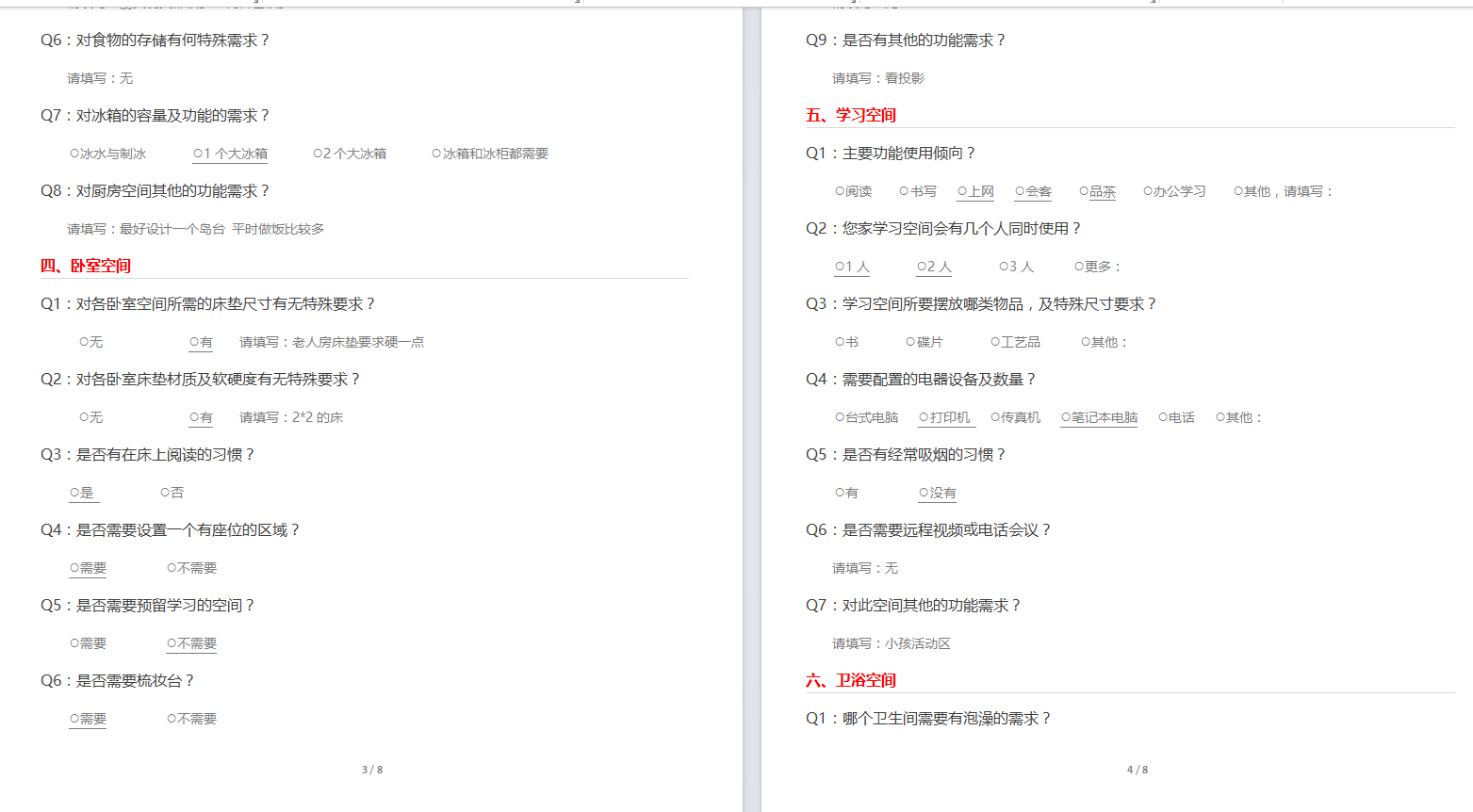
Task: Select 是 for 床上阅读 habit
Action: point(82,493)
